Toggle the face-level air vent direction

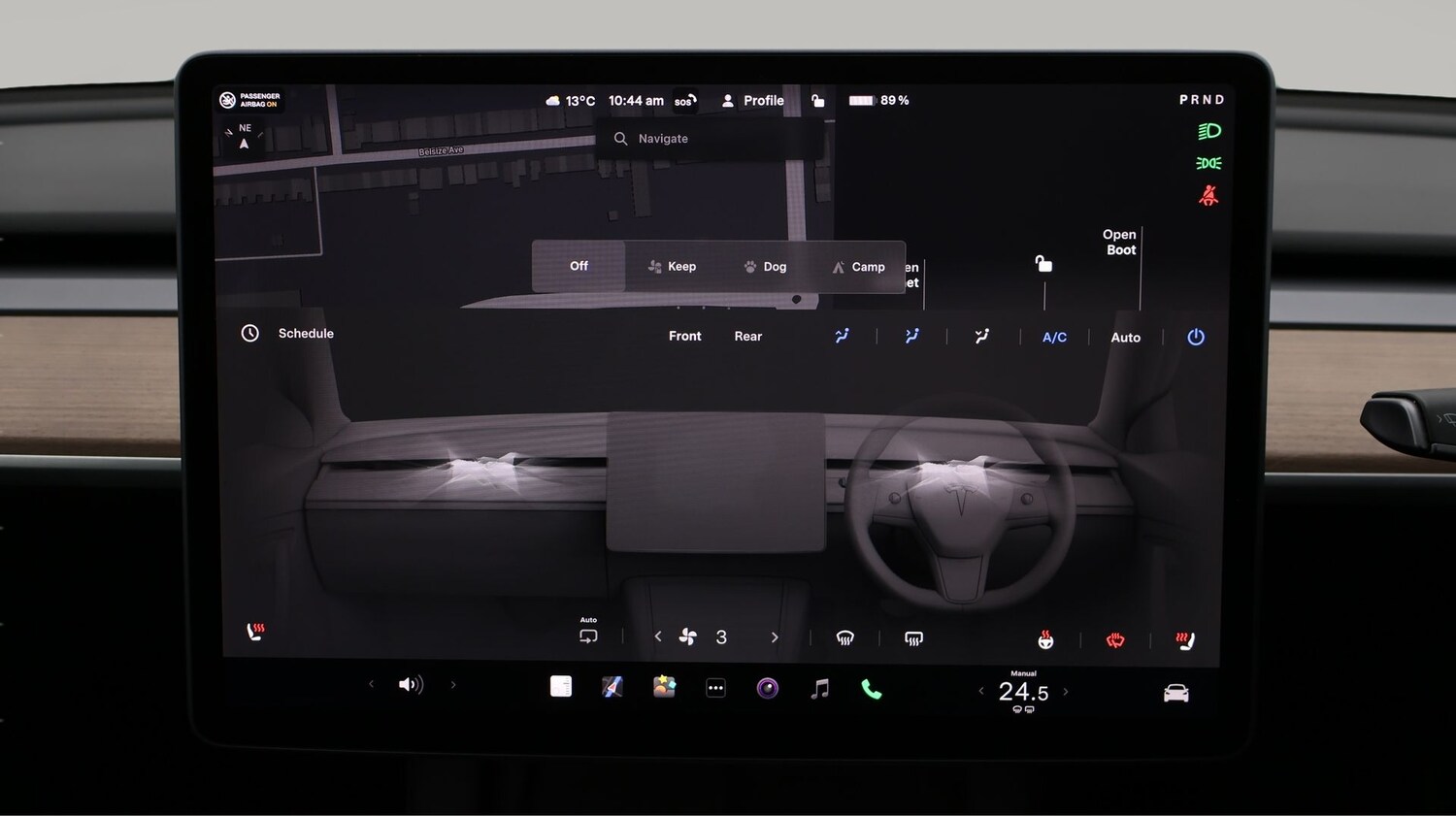tap(841, 336)
